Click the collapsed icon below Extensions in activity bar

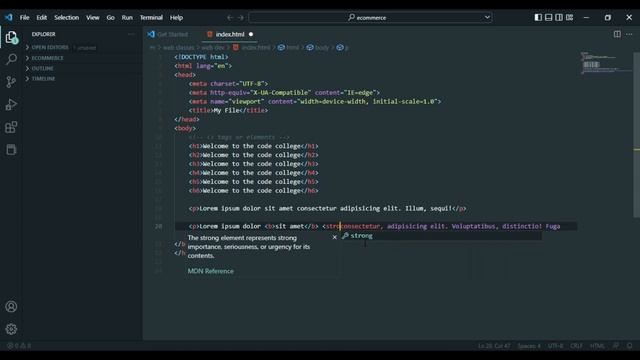[11, 149]
